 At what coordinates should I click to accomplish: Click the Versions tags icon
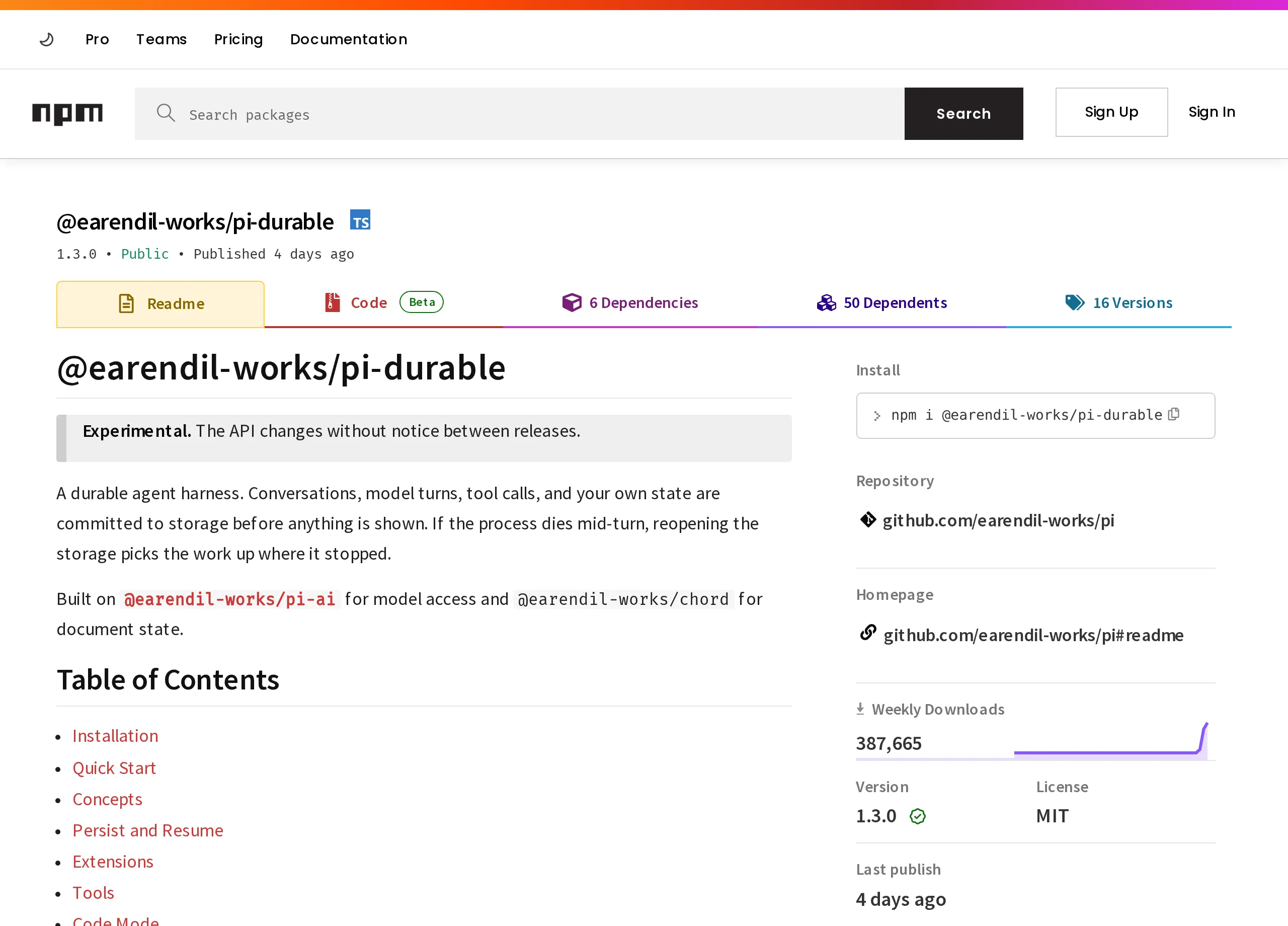[x=1075, y=302]
